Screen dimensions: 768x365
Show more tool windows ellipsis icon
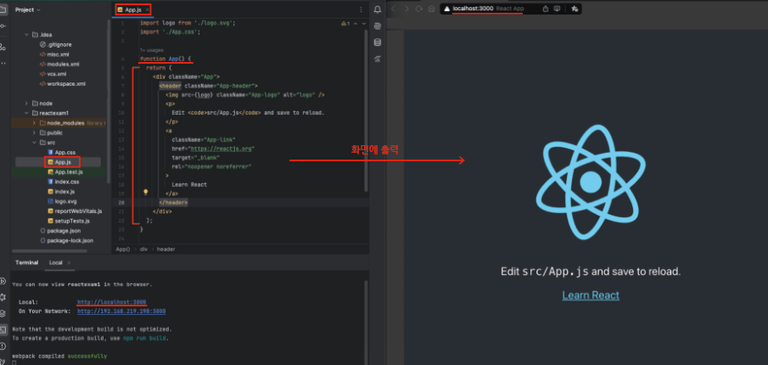(2, 63)
